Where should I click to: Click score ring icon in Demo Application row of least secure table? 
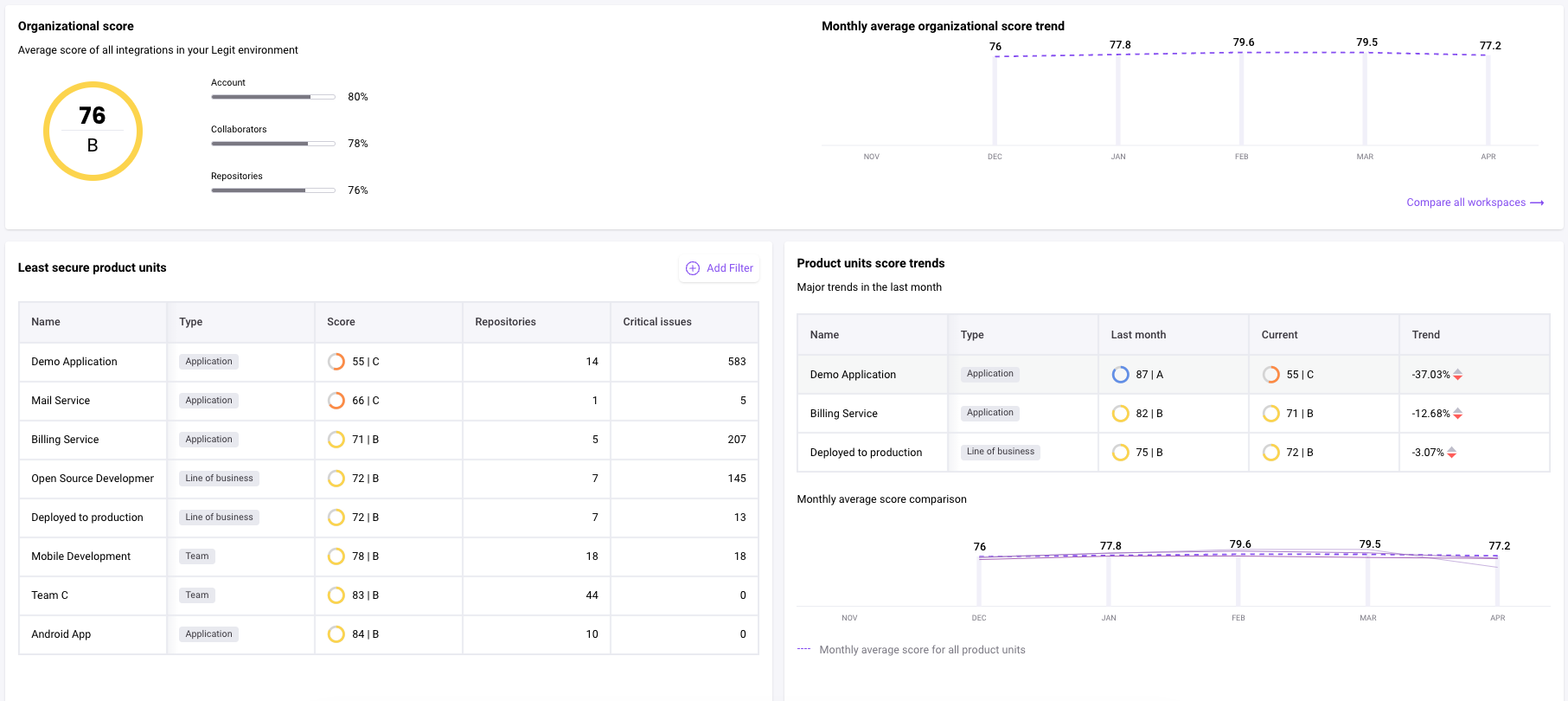[x=336, y=362]
